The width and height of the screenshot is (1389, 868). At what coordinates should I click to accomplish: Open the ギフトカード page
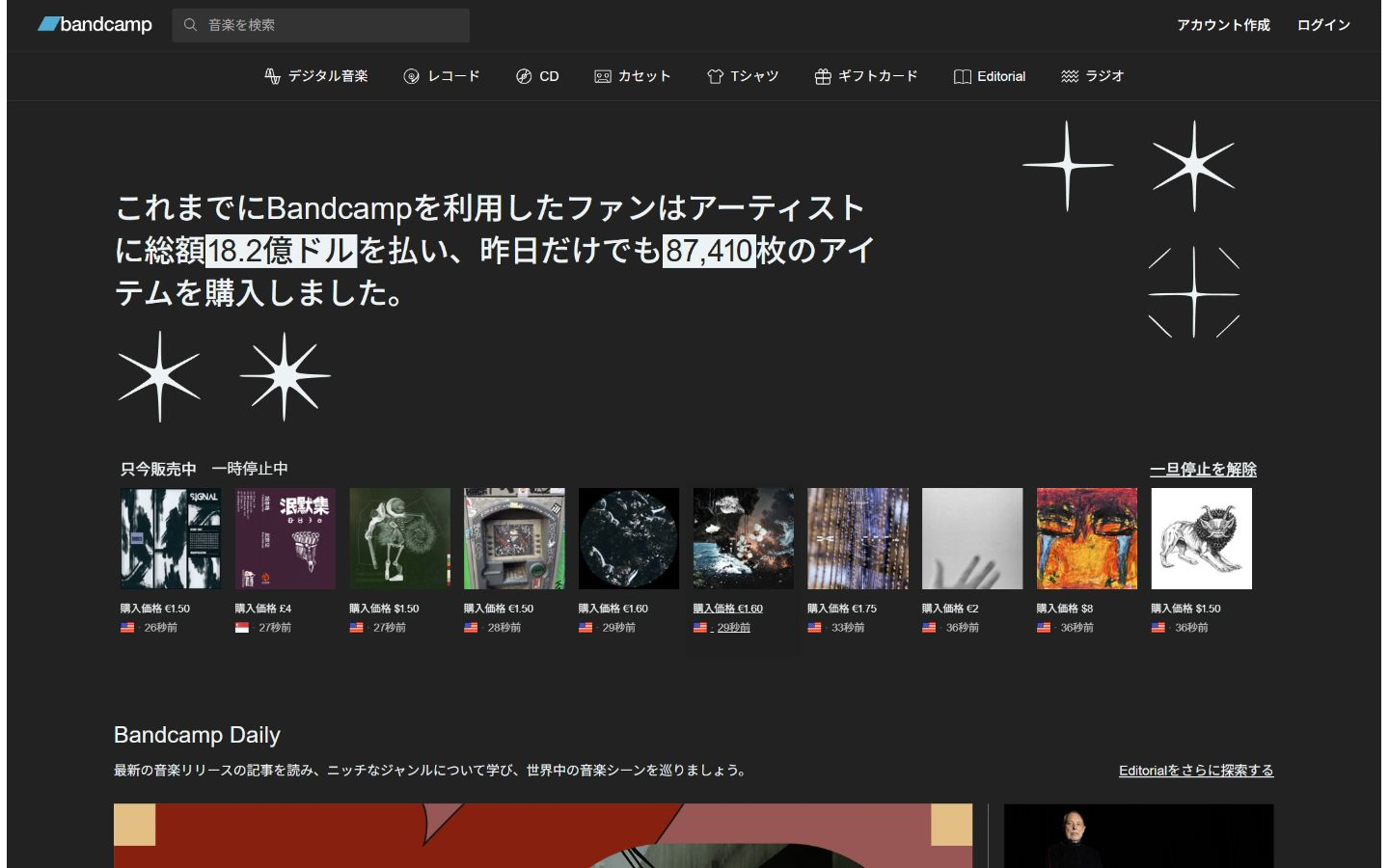[866, 76]
